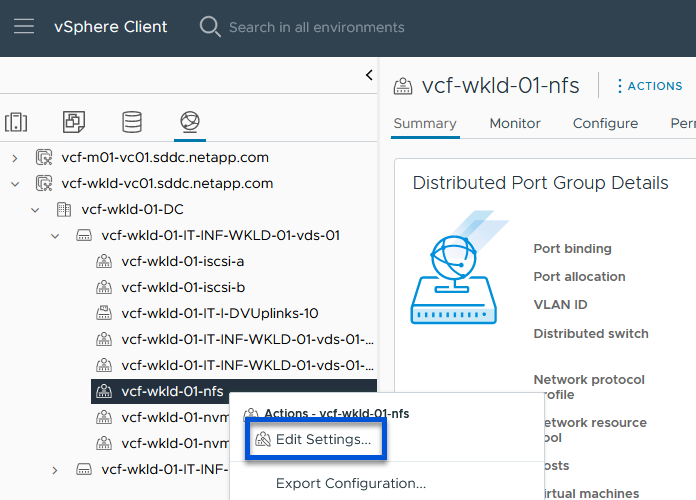Choose Export Configuration from context menu
Viewport: 696px width, 500px height.
coord(350,484)
